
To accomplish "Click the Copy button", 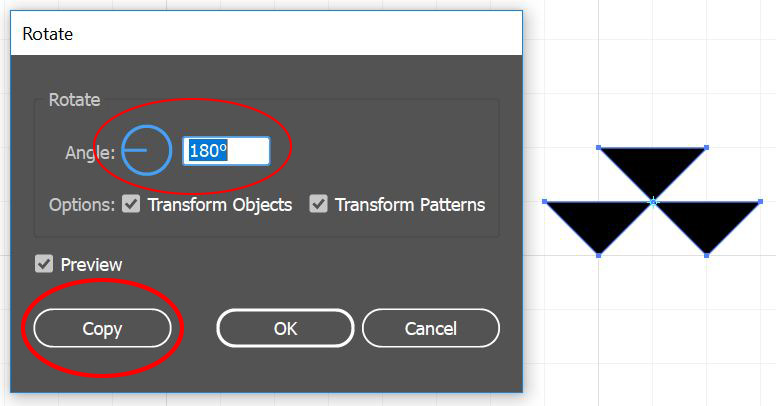I will (x=102, y=328).
